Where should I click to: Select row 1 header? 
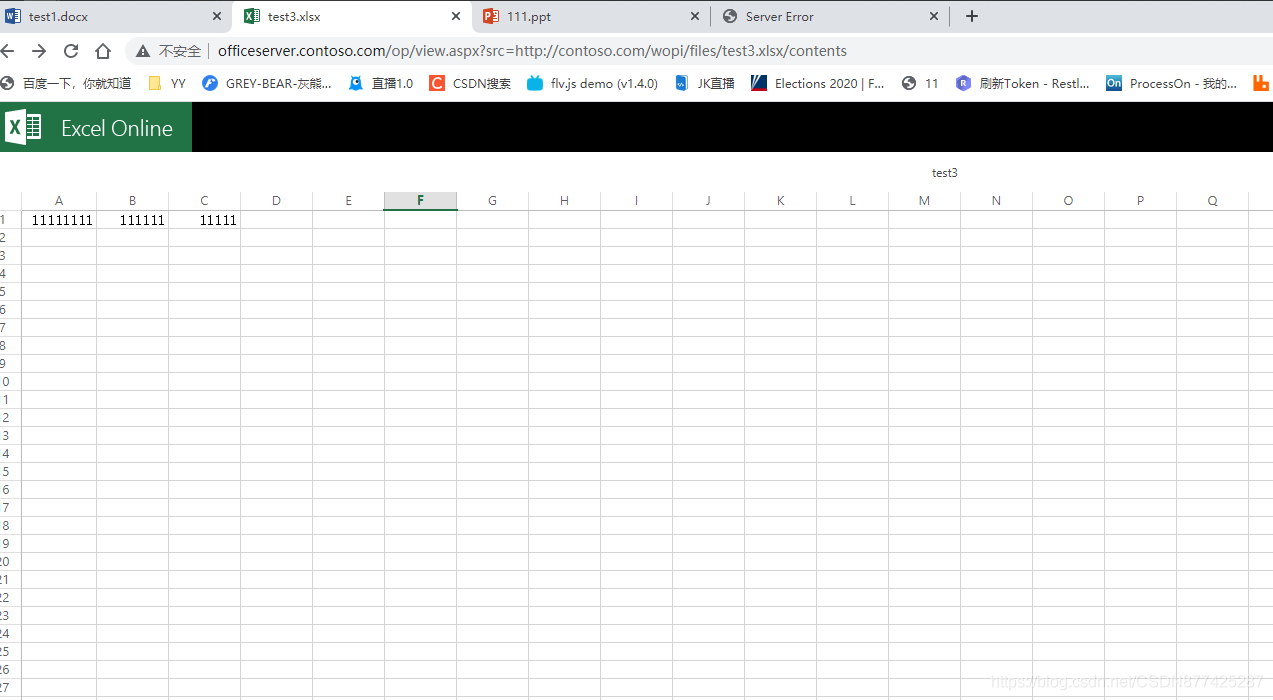point(10,220)
